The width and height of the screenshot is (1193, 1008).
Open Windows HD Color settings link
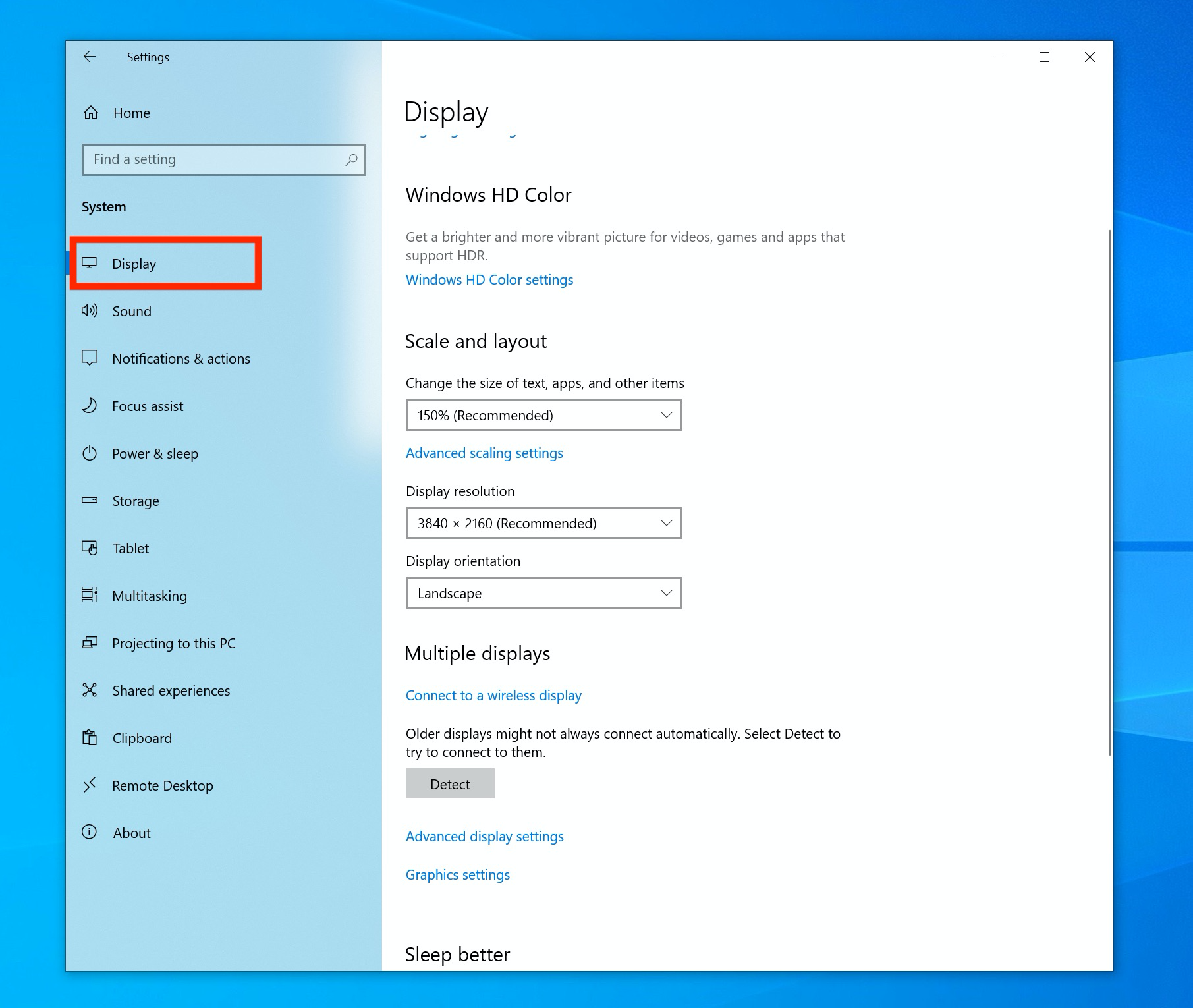489,279
